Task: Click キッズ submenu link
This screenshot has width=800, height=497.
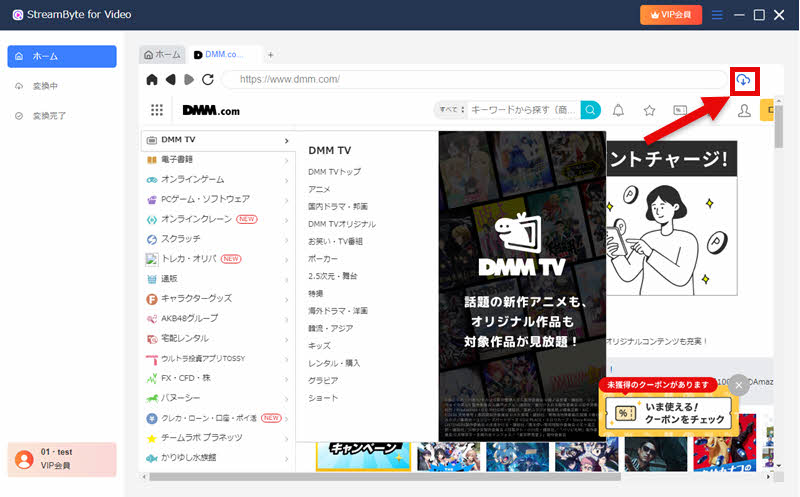Action: tap(319, 345)
